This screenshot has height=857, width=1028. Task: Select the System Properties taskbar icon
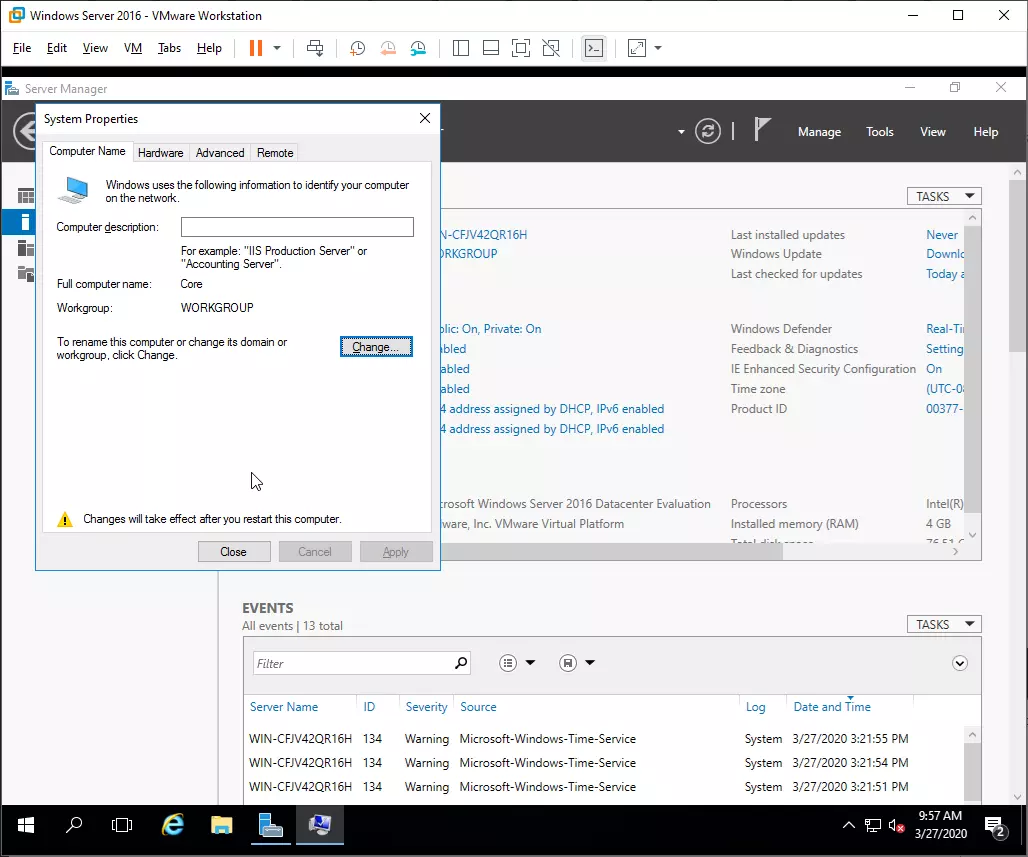(320, 826)
